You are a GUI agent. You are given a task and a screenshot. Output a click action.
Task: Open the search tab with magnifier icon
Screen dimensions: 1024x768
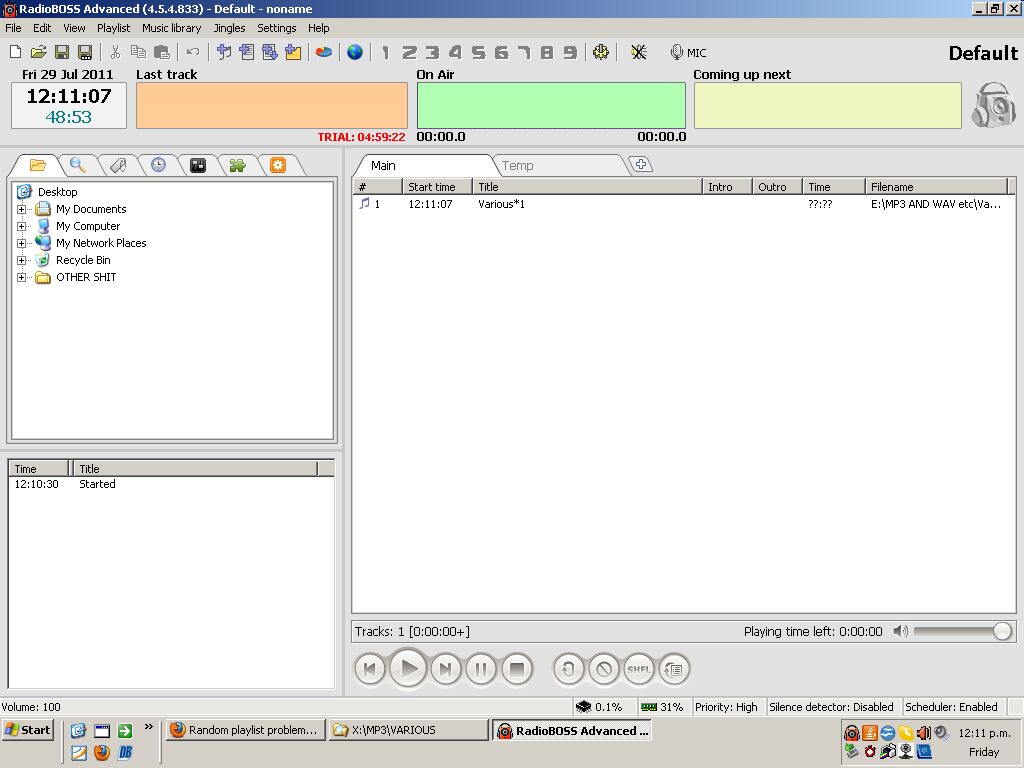pos(78,165)
